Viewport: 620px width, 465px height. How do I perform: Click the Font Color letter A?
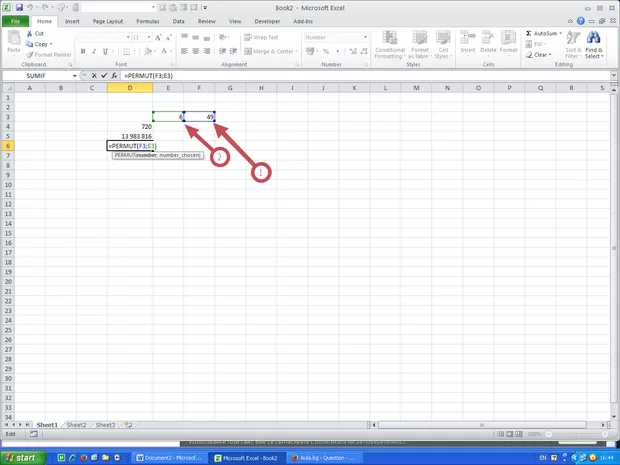164,51
